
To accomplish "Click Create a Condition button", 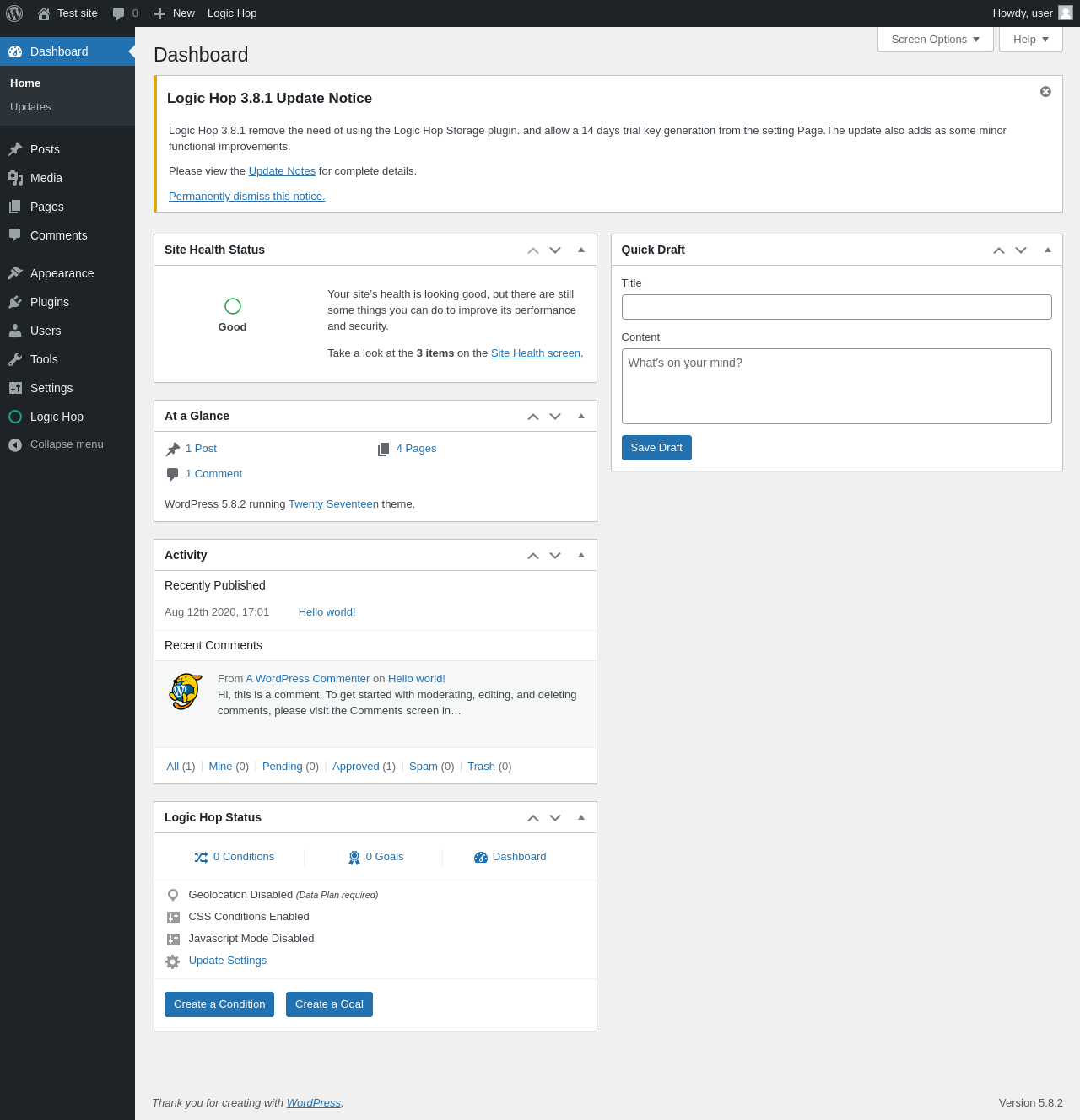I will click(x=219, y=1004).
